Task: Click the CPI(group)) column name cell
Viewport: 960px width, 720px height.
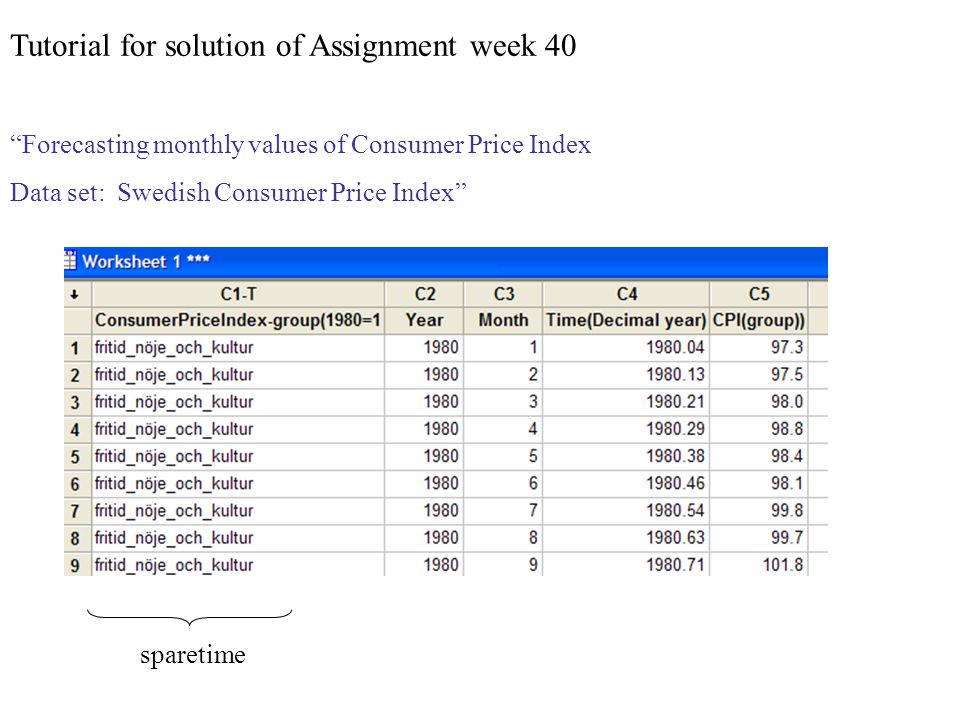Action: point(759,320)
